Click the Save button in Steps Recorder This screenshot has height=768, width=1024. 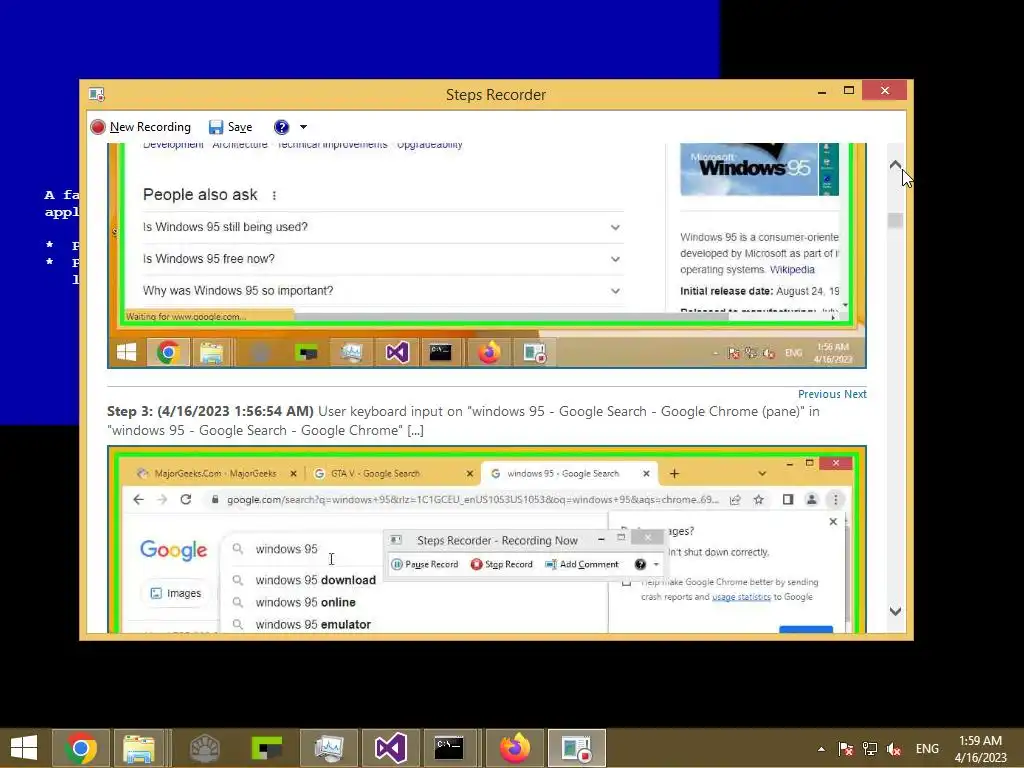click(x=231, y=127)
